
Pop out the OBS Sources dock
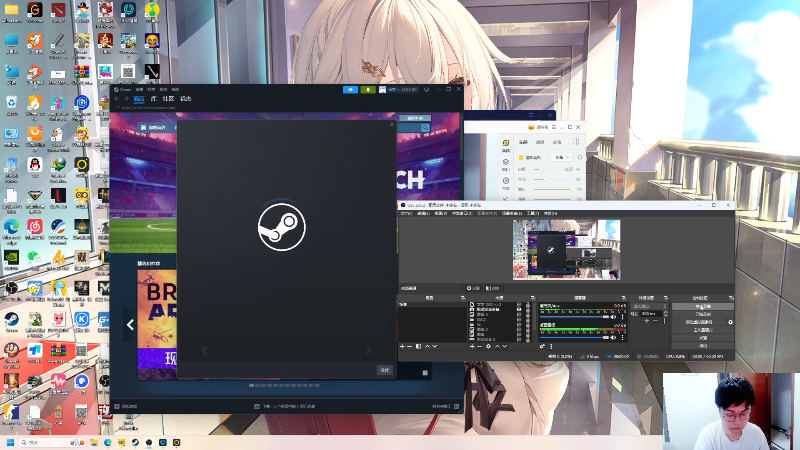point(533,298)
